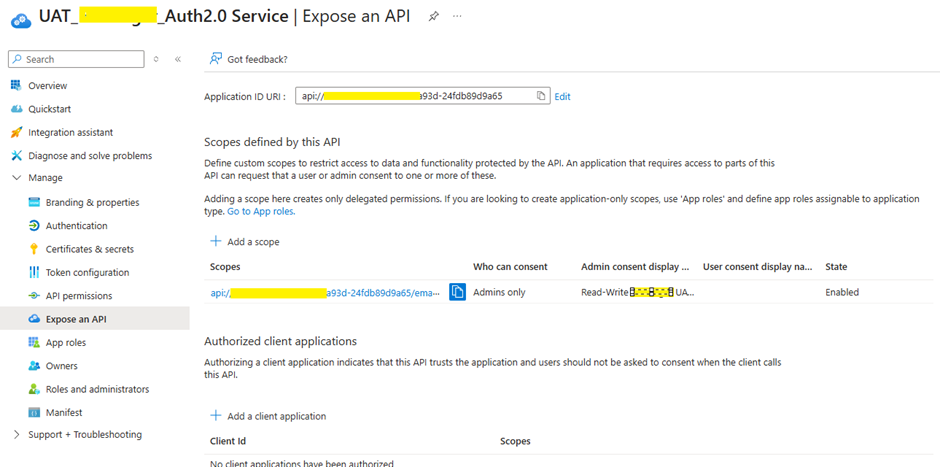This screenshot has width=940, height=467.
Task: Click the Application ID URI text box
Action: coord(423,96)
